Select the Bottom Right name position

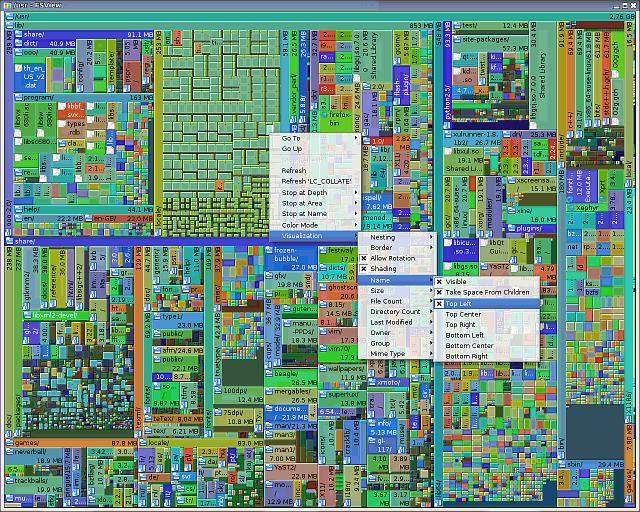pyautogui.click(x=487, y=356)
